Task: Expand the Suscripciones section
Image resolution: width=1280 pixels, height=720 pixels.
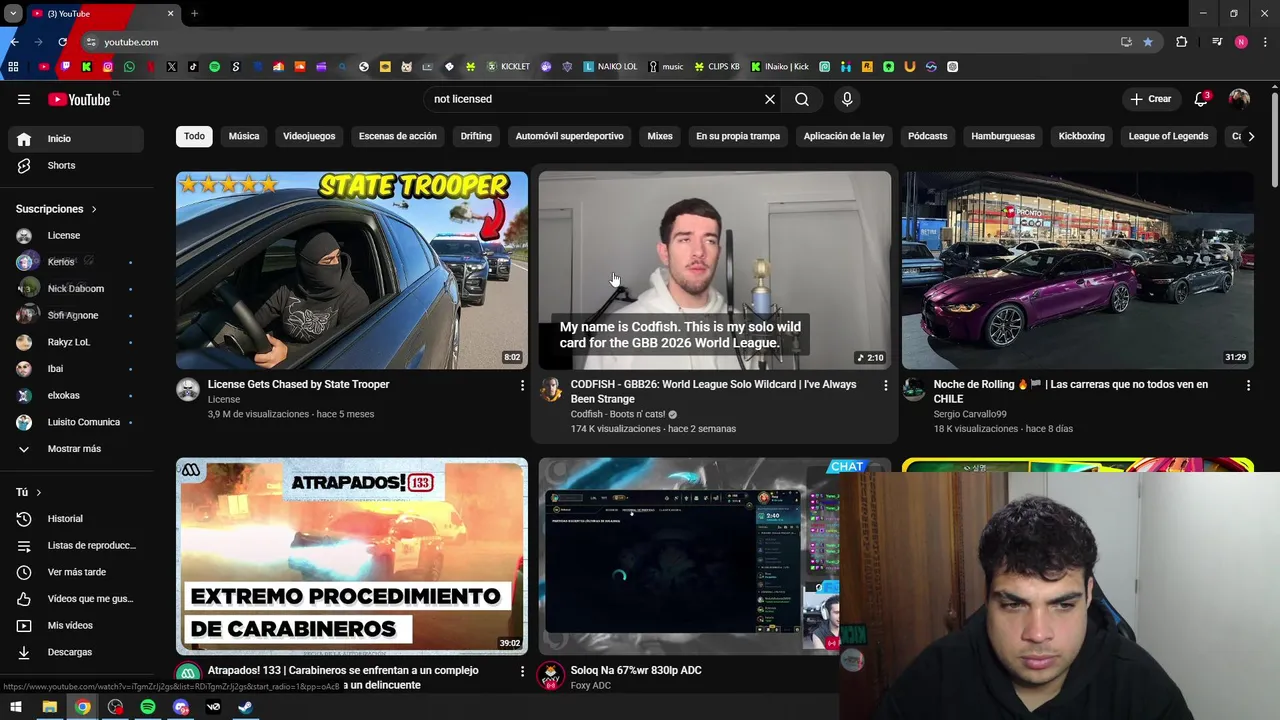Action: click(56, 209)
